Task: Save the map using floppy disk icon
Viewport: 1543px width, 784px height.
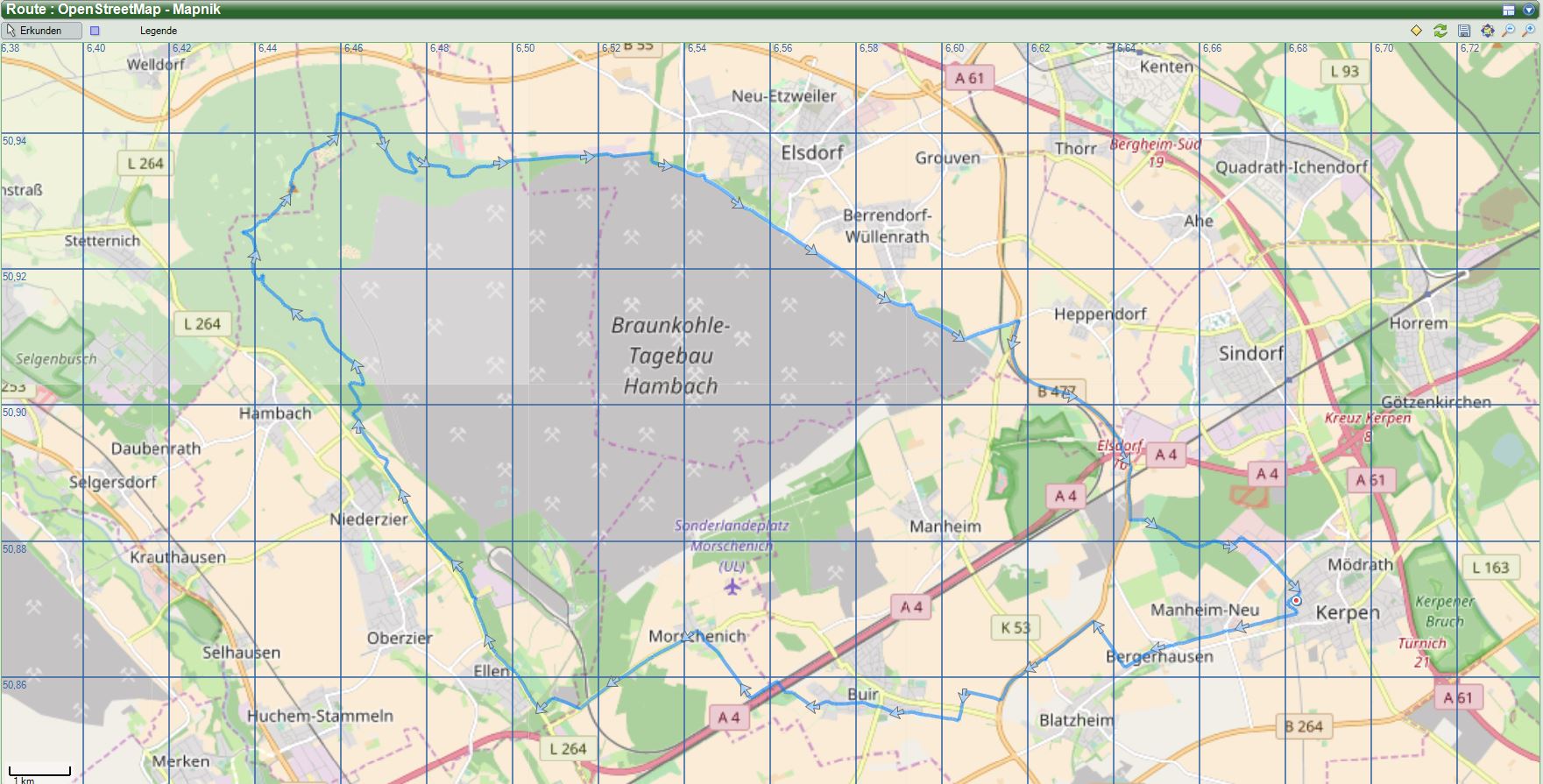Action: [x=1463, y=31]
